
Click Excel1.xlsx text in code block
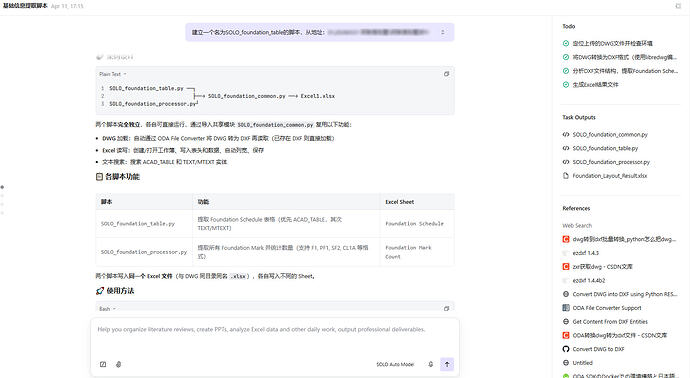click(x=318, y=96)
